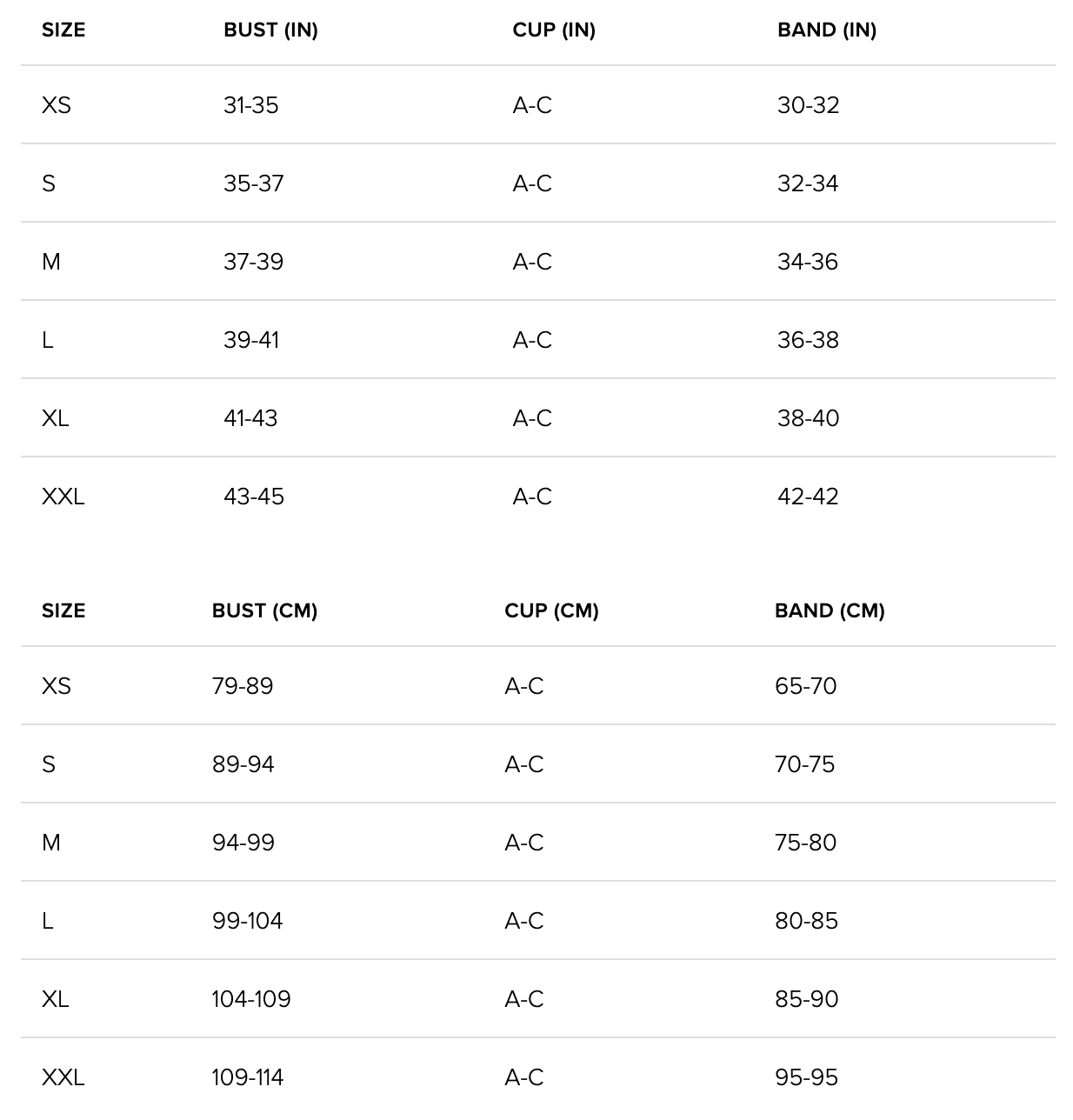Click the BAND (CM) column header
The image size is (1073, 1120).
(830, 611)
